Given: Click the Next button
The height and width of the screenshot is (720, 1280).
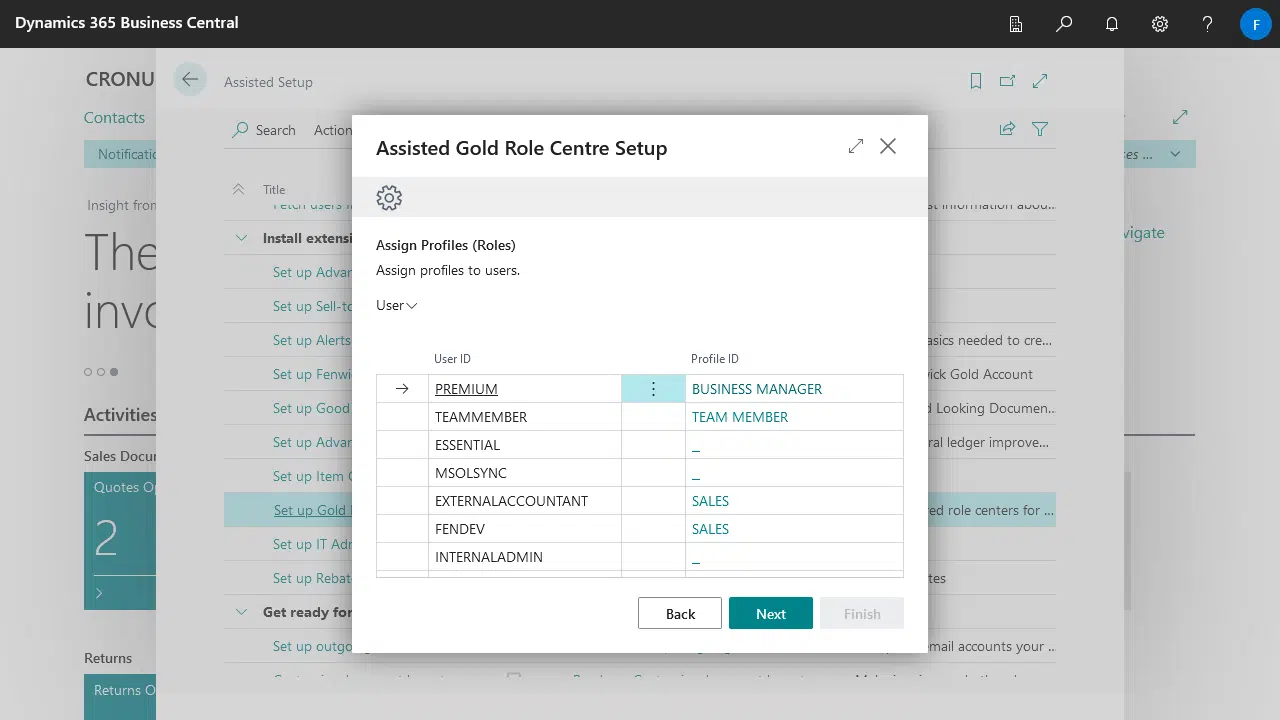Looking at the screenshot, I should pyautogui.click(x=770, y=614).
